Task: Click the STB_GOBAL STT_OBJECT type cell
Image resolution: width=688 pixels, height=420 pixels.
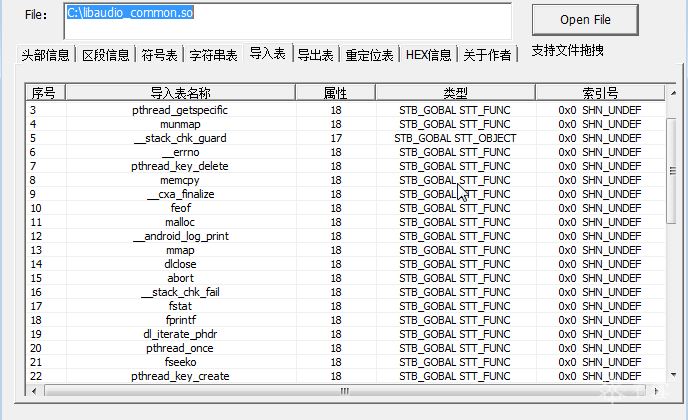Action: (x=455, y=138)
